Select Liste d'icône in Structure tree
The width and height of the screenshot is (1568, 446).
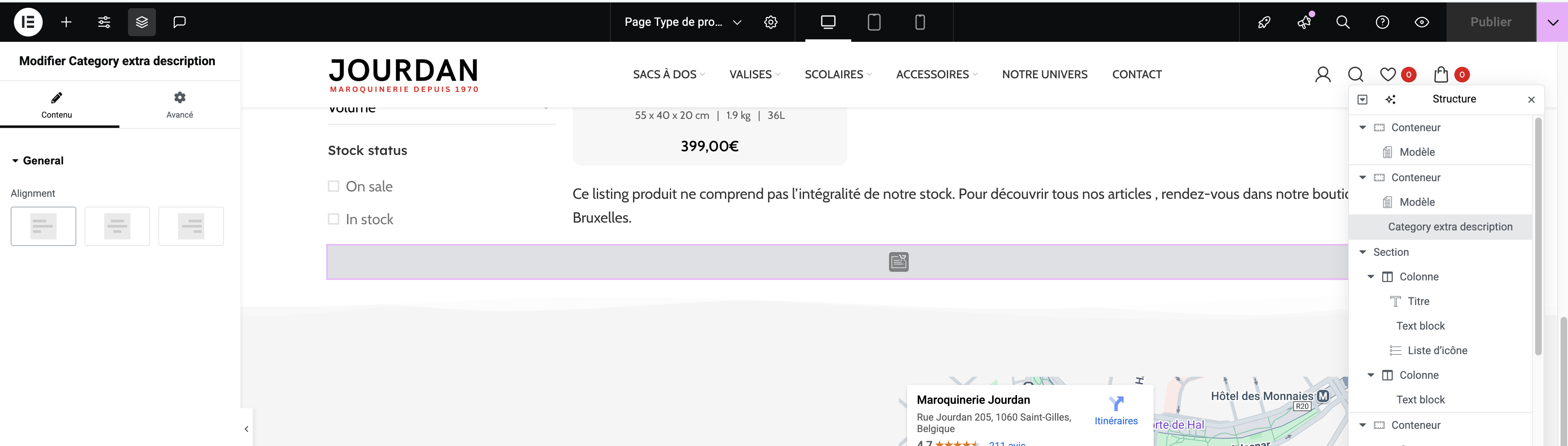pos(1437,350)
